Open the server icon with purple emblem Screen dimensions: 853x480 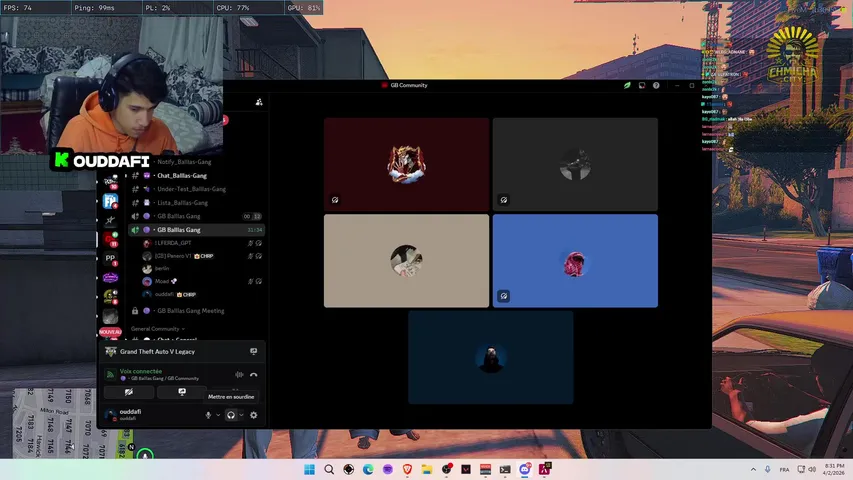pos(110,278)
